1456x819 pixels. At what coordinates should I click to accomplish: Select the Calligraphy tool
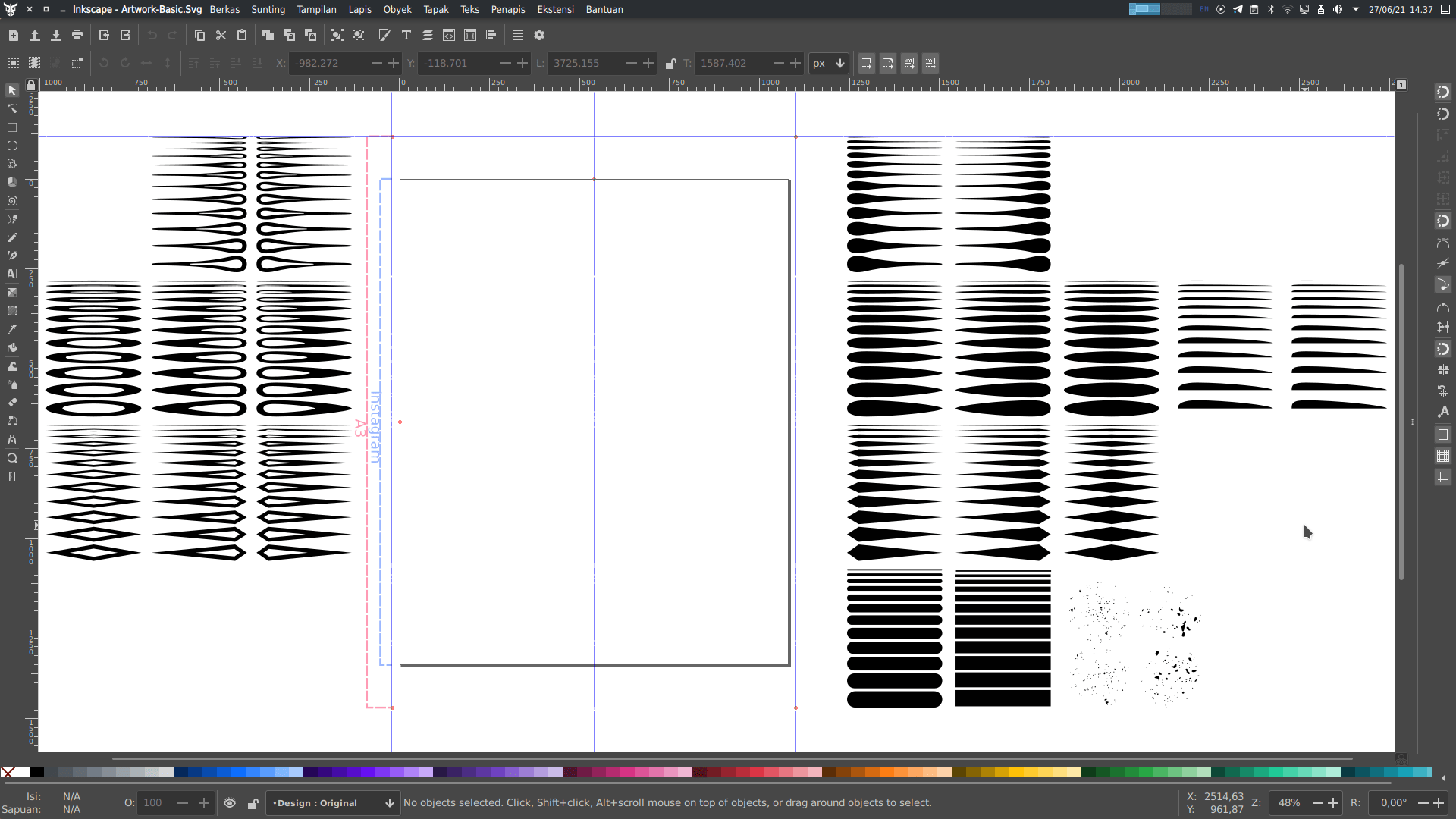(x=12, y=256)
